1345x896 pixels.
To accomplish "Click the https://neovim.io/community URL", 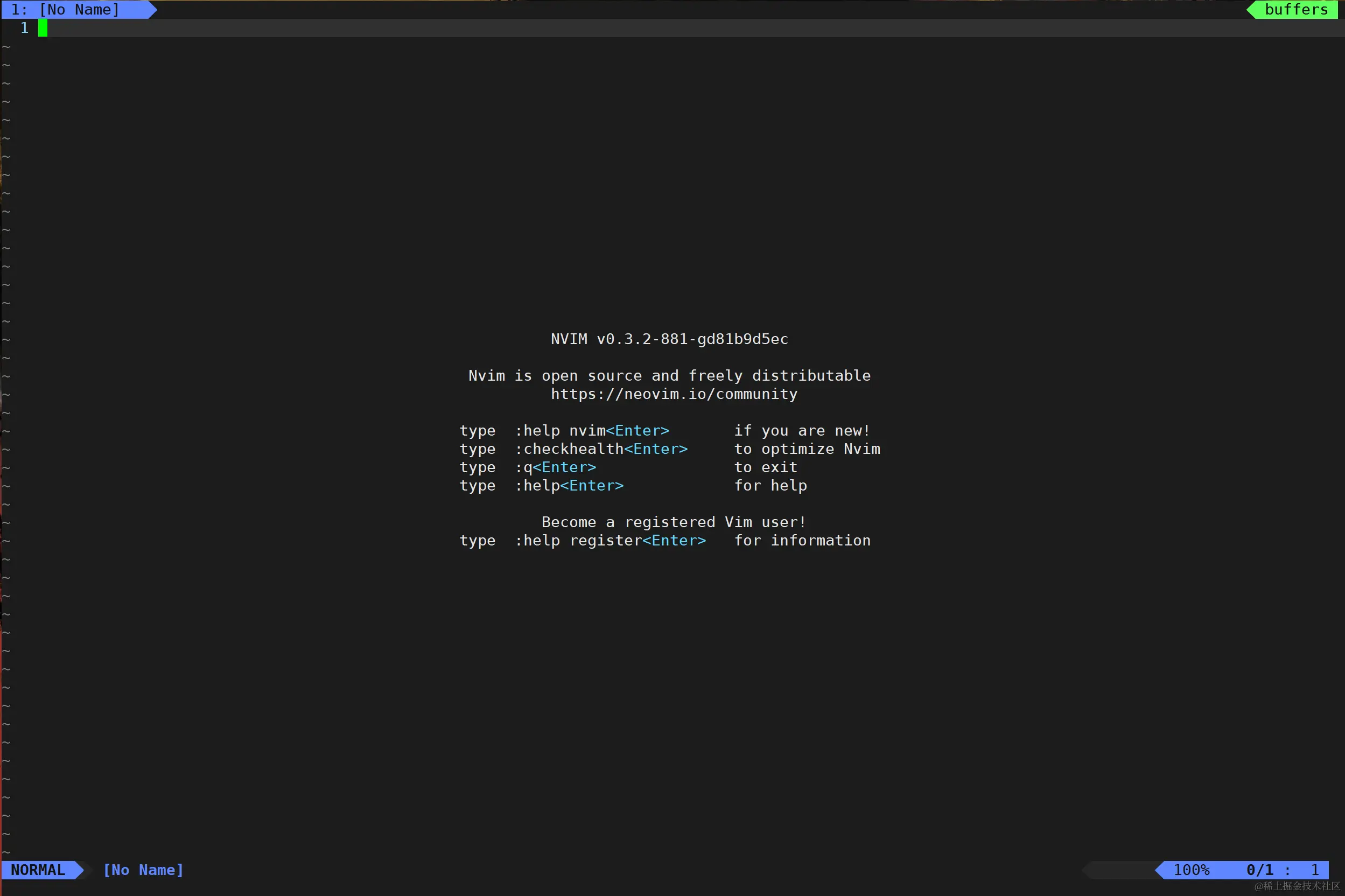I will point(674,394).
